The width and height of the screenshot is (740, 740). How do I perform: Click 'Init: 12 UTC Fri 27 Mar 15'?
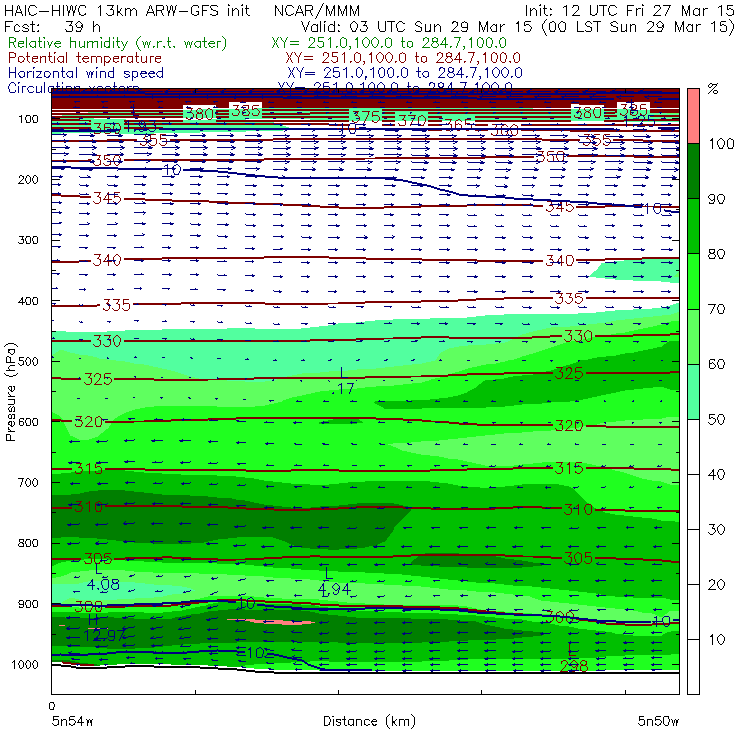coord(629,10)
